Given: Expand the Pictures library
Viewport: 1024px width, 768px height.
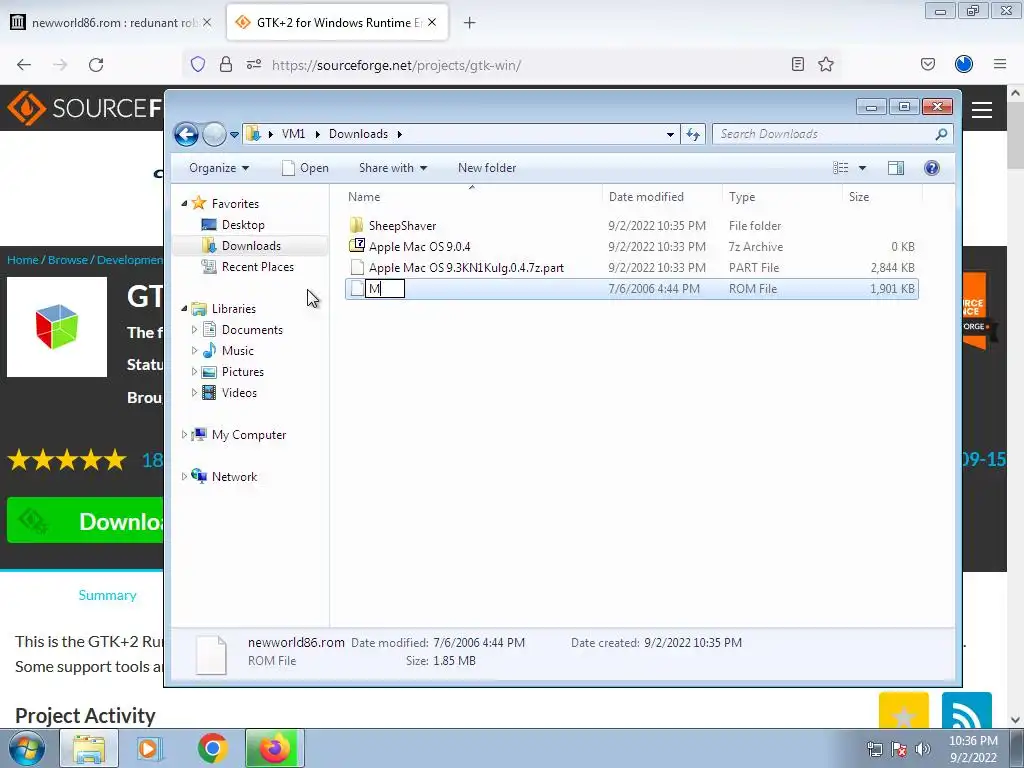Looking at the screenshot, I should tap(194, 372).
